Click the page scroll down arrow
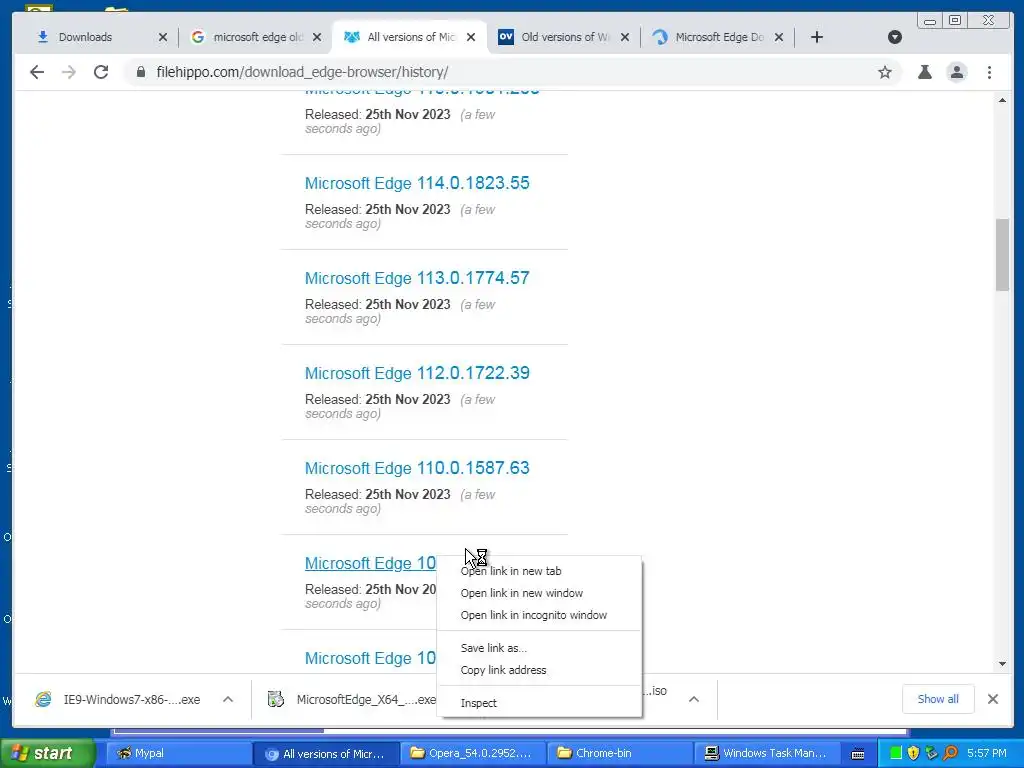 1002,664
